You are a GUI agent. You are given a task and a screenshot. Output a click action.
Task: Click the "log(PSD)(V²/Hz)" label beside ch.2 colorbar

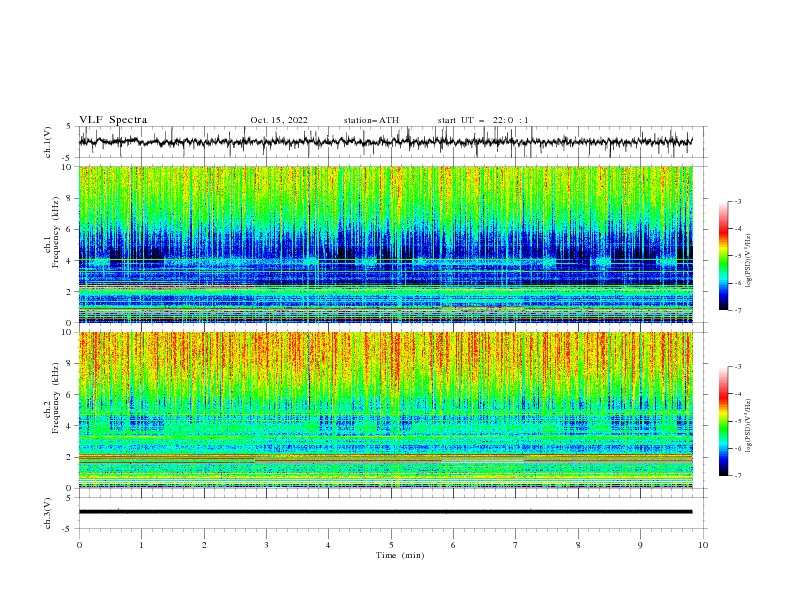(748, 425)
